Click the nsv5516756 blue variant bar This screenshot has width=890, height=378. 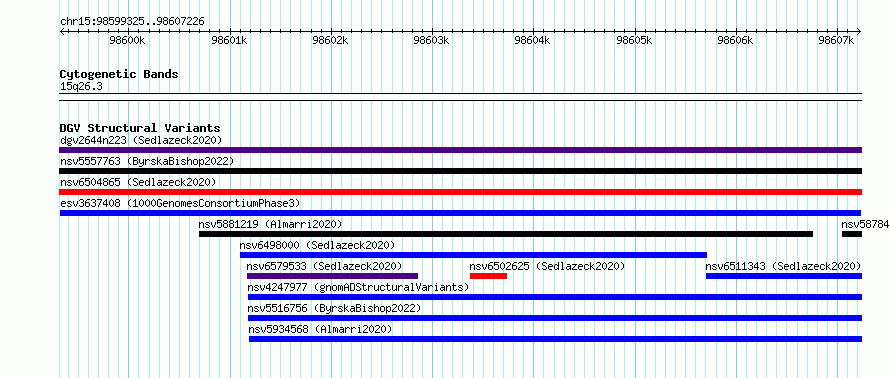[555, 318]
